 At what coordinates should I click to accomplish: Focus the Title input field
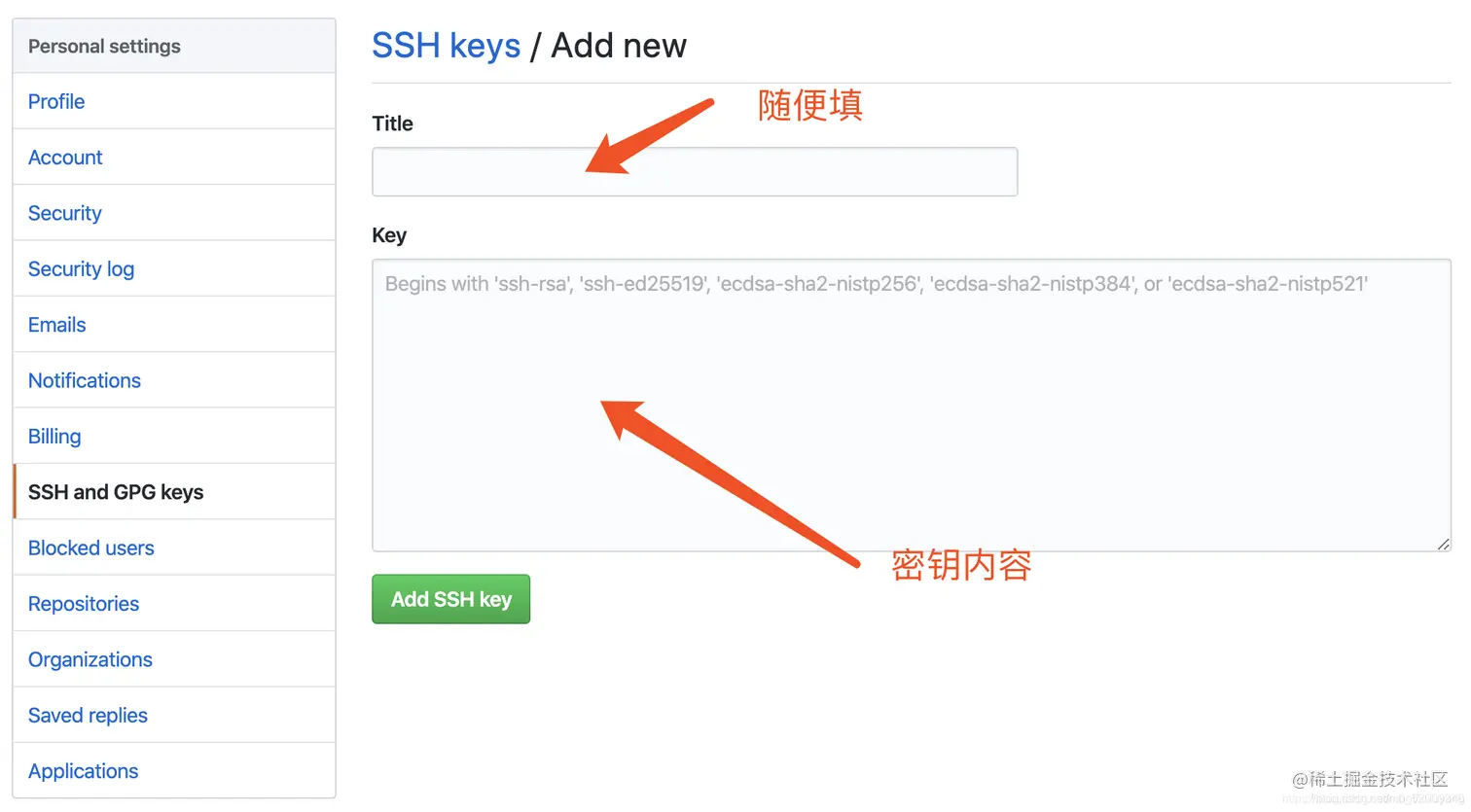pyautogui.click(x=695, y=172)
